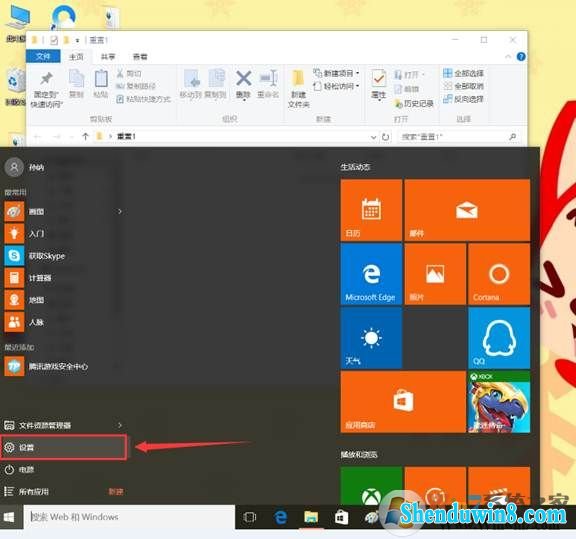576x539 pixels.
Task: Switch to the blue File ribbon tab
Action: (43, 57)
